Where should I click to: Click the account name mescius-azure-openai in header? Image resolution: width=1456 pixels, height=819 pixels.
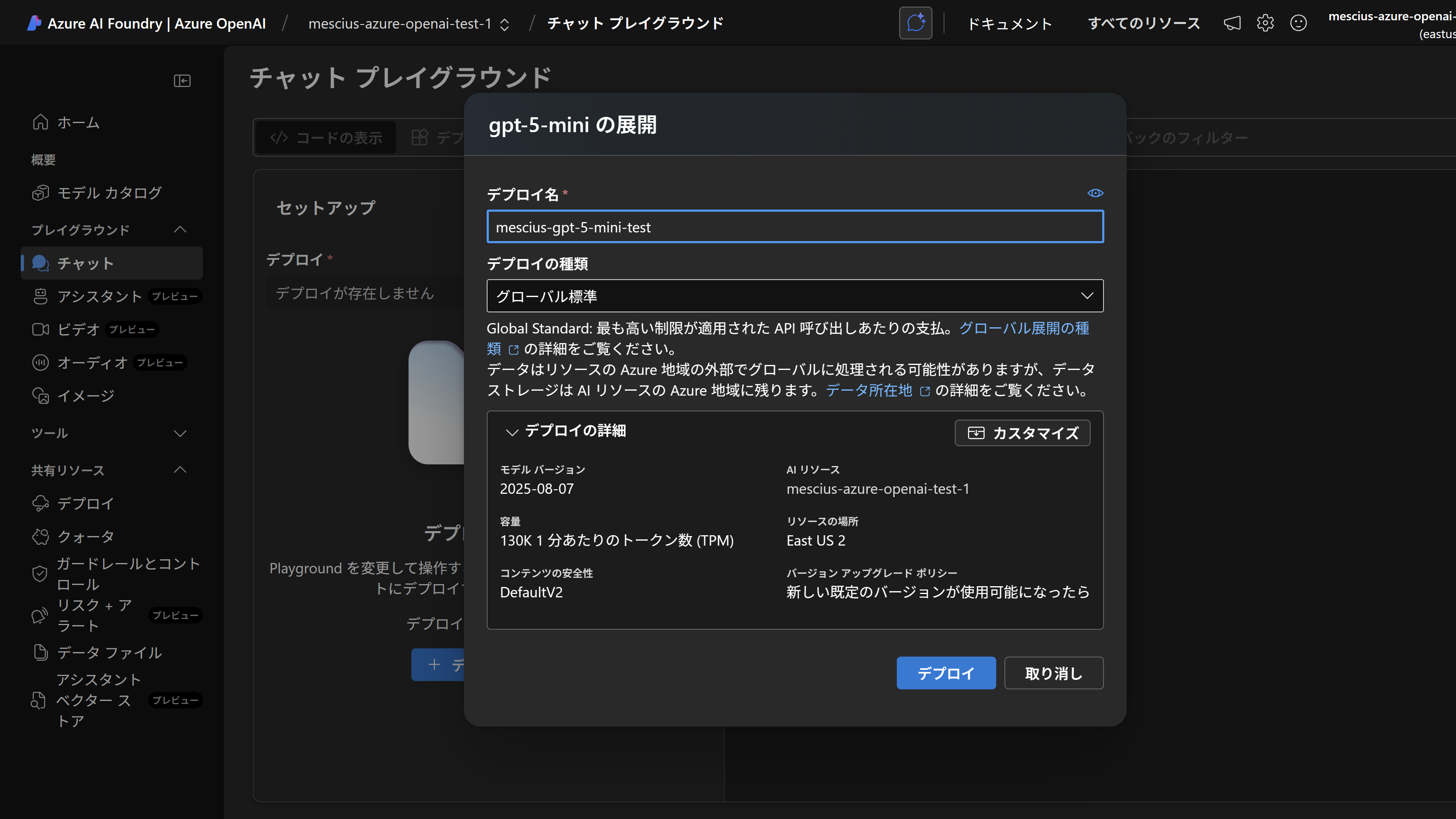click(1391, 17)
